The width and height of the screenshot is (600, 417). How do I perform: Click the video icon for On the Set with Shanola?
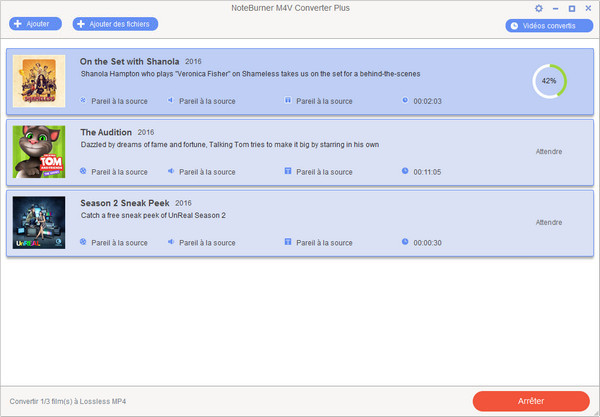point(83,101)
